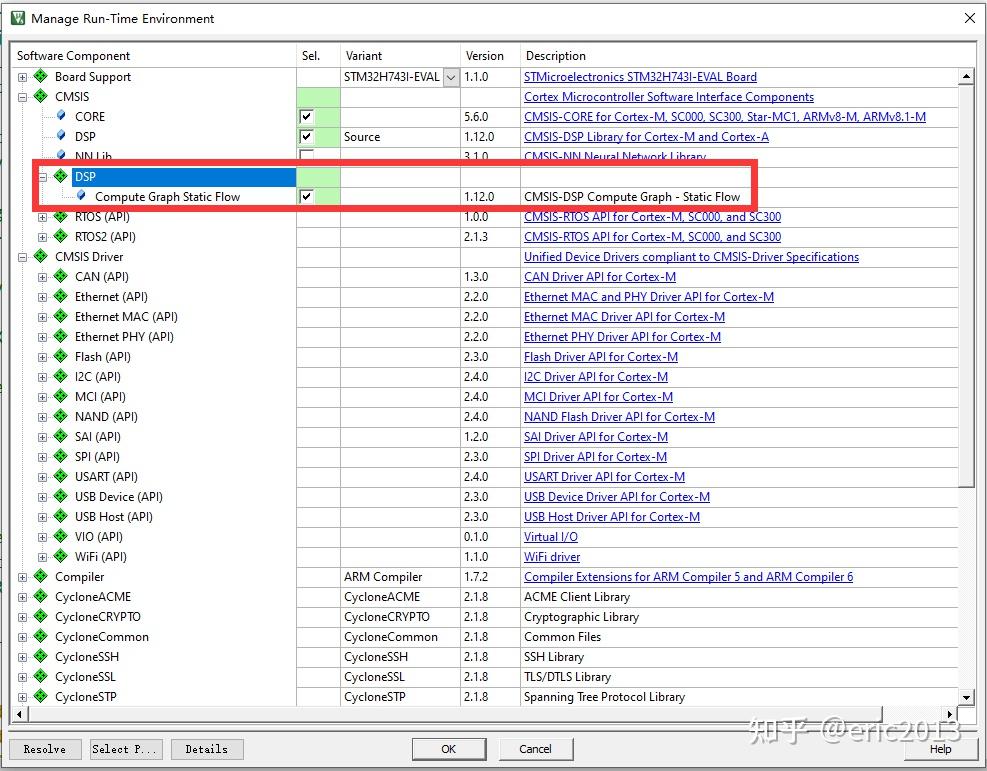Click the Ethernet PHY (API) diamond icon
The image size is (987, 771).
click(x=61, y=336)
